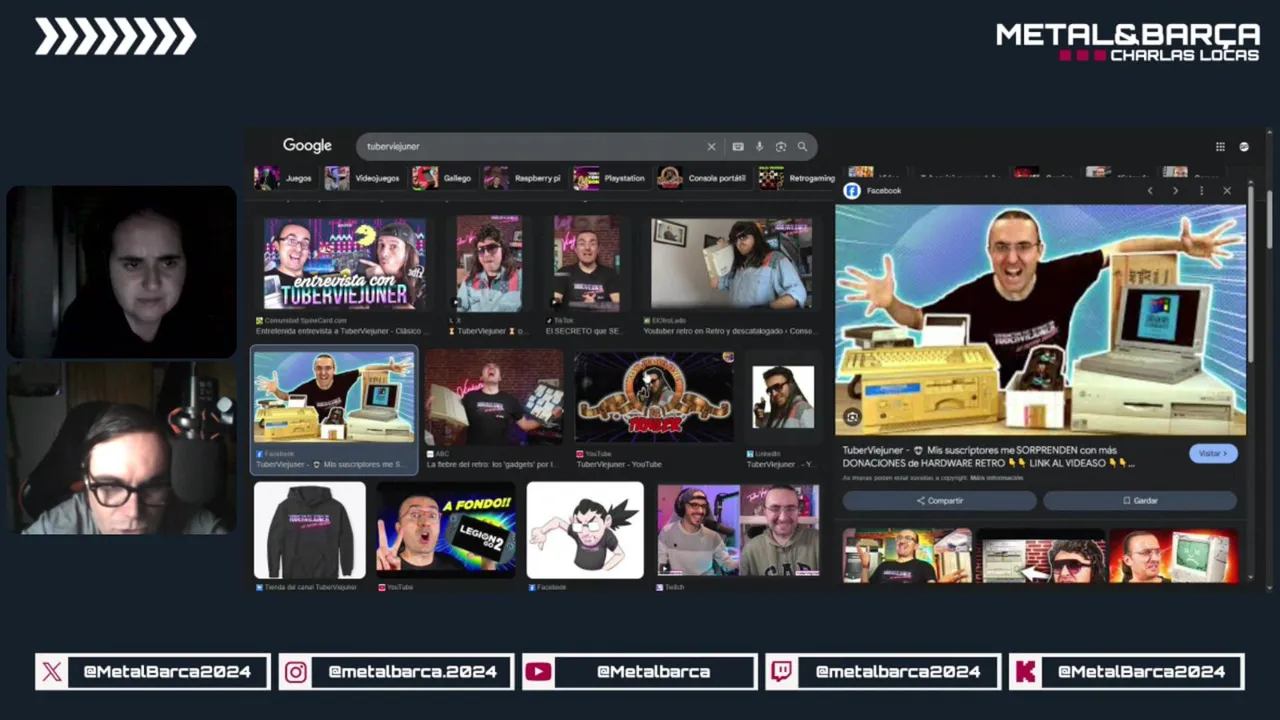Open first related image under Compartir
The height and width of the screenshot is (720, 1280).
(x=907, y=556)
